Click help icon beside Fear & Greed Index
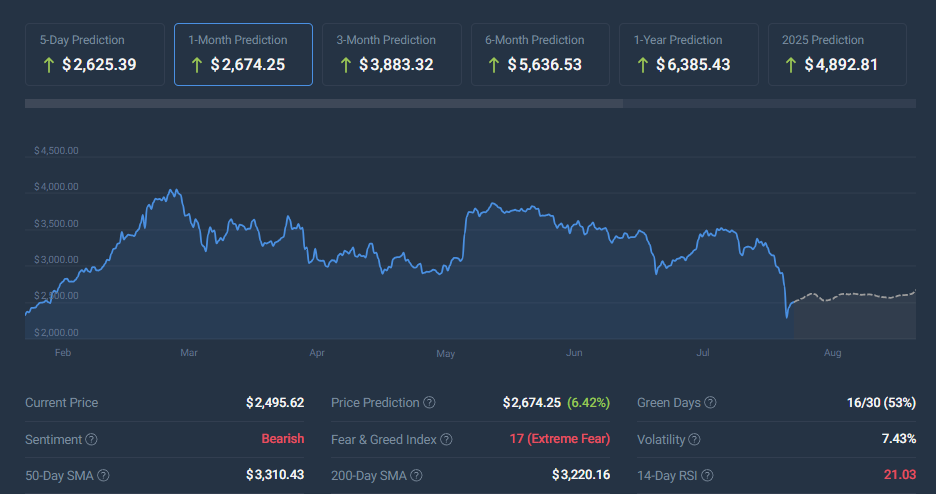Image resolution: width=936 pixels, height=494 pixels. [x=446, y=439]
